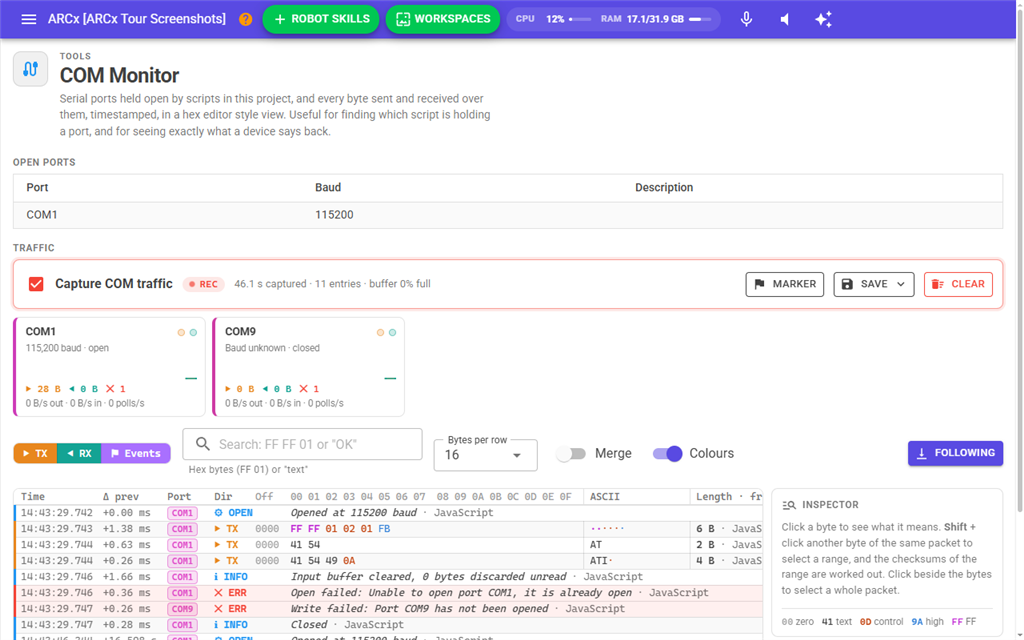Click the FB byte in the first TX row
Screen dimensions: 1024x640
click(x=384, y=529)
